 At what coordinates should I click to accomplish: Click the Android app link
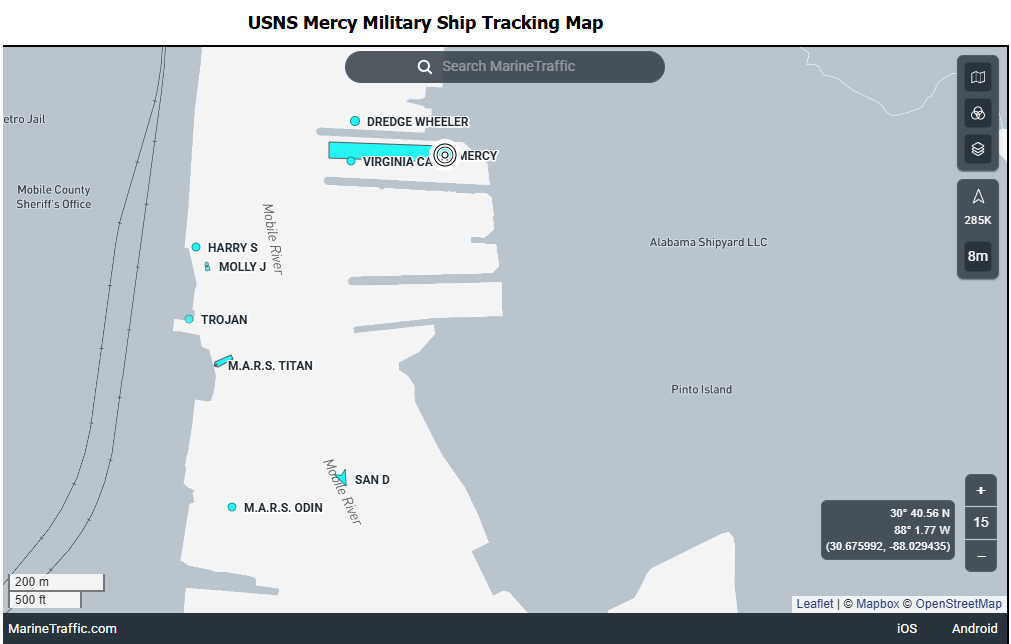pyautogui.click(x=974, y=629)
